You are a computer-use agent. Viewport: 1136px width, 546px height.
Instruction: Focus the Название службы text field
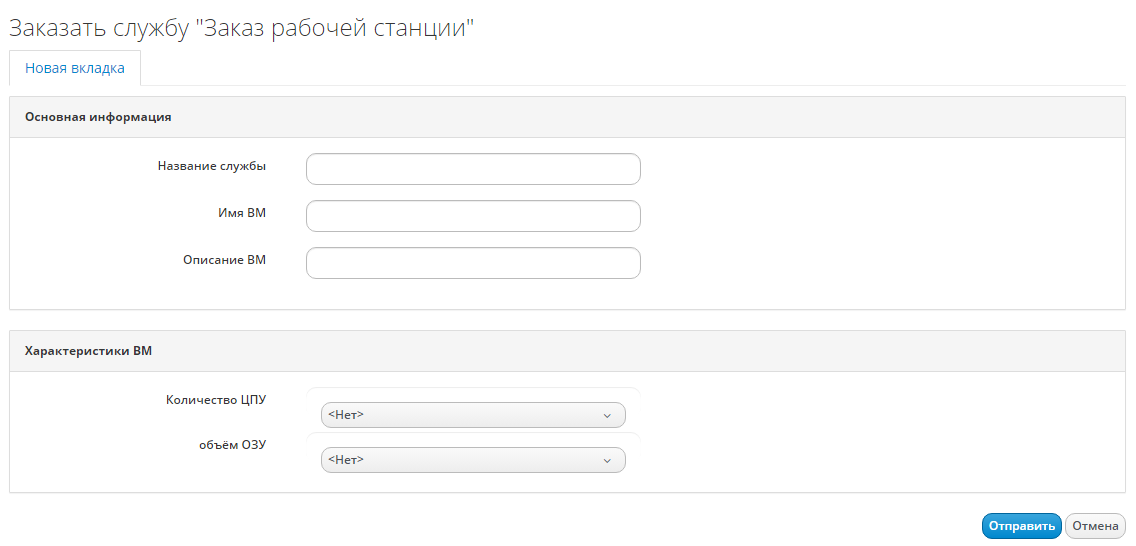point(473,169)
